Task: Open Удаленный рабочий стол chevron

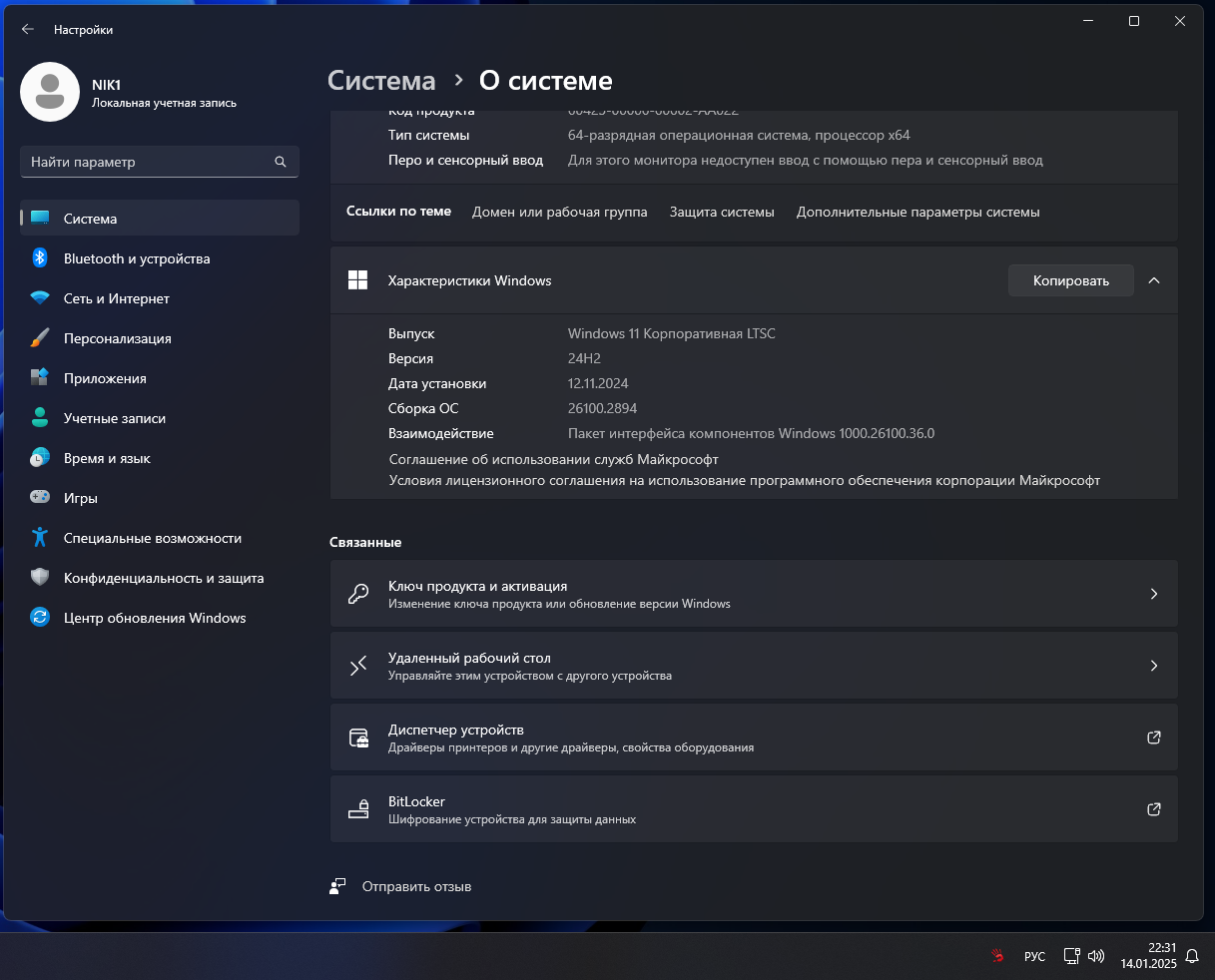Action: coord(1154,666)
